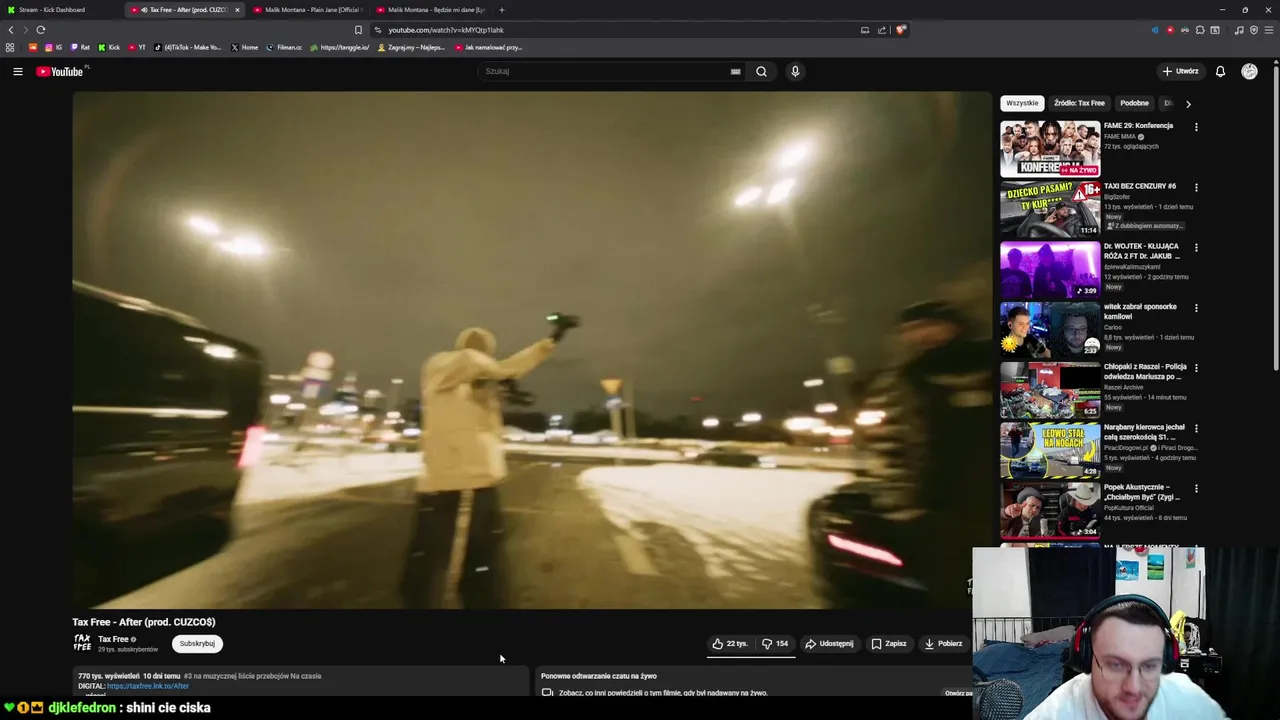Dislike the video (154)
Screen dimensions: 1280x720
point(775,644)
